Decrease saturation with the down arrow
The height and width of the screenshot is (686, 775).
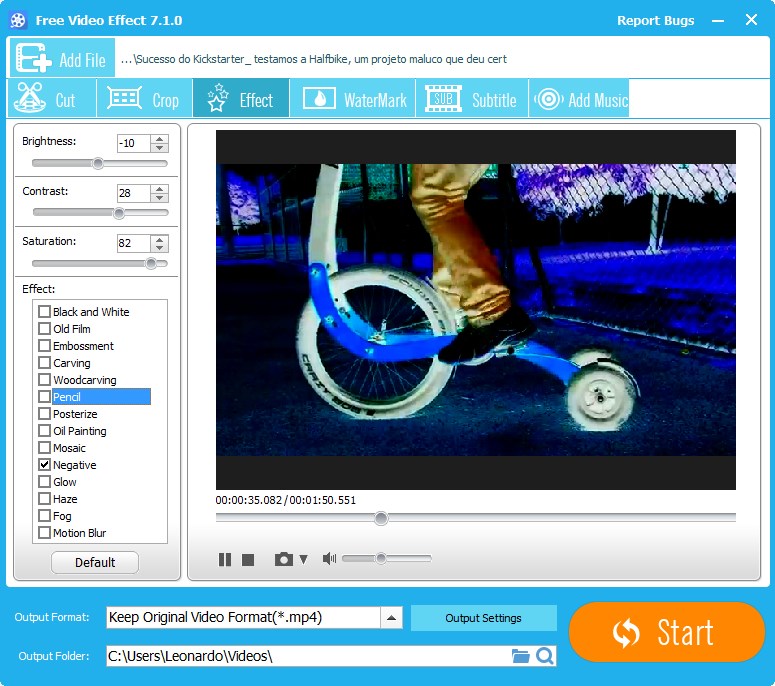coord(159,248)
